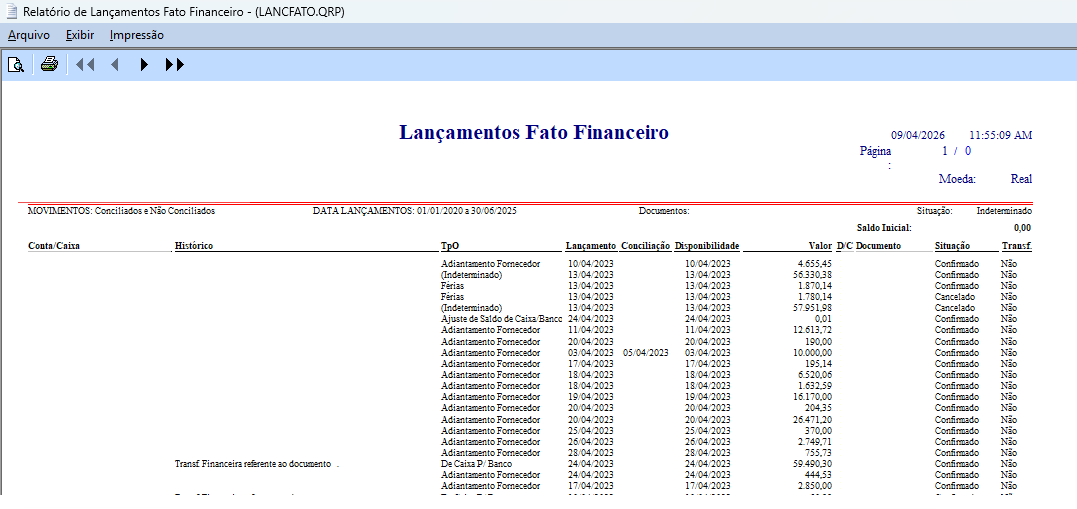1077x509 pixels.
Task: Advance to the next report page
Action: pyautogui.click(x=144, y=65)
